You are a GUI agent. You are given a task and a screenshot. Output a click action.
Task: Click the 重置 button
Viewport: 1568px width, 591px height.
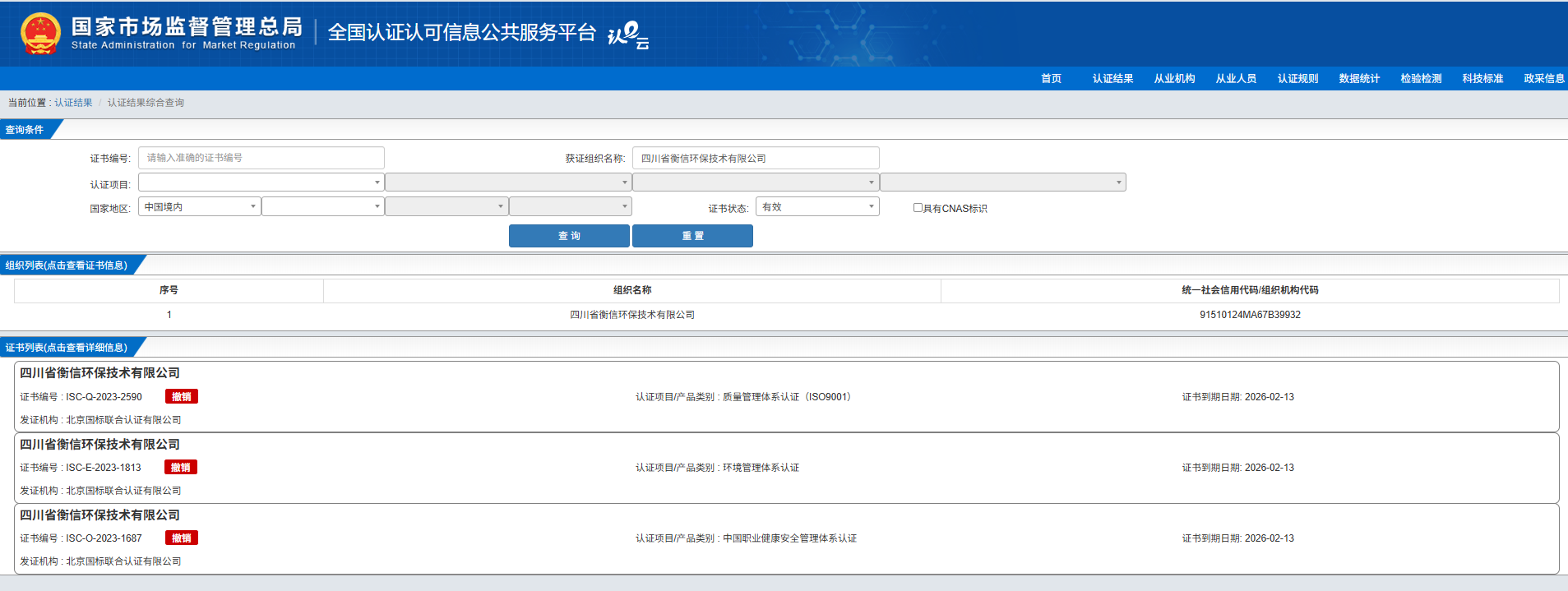coord(692,236)
